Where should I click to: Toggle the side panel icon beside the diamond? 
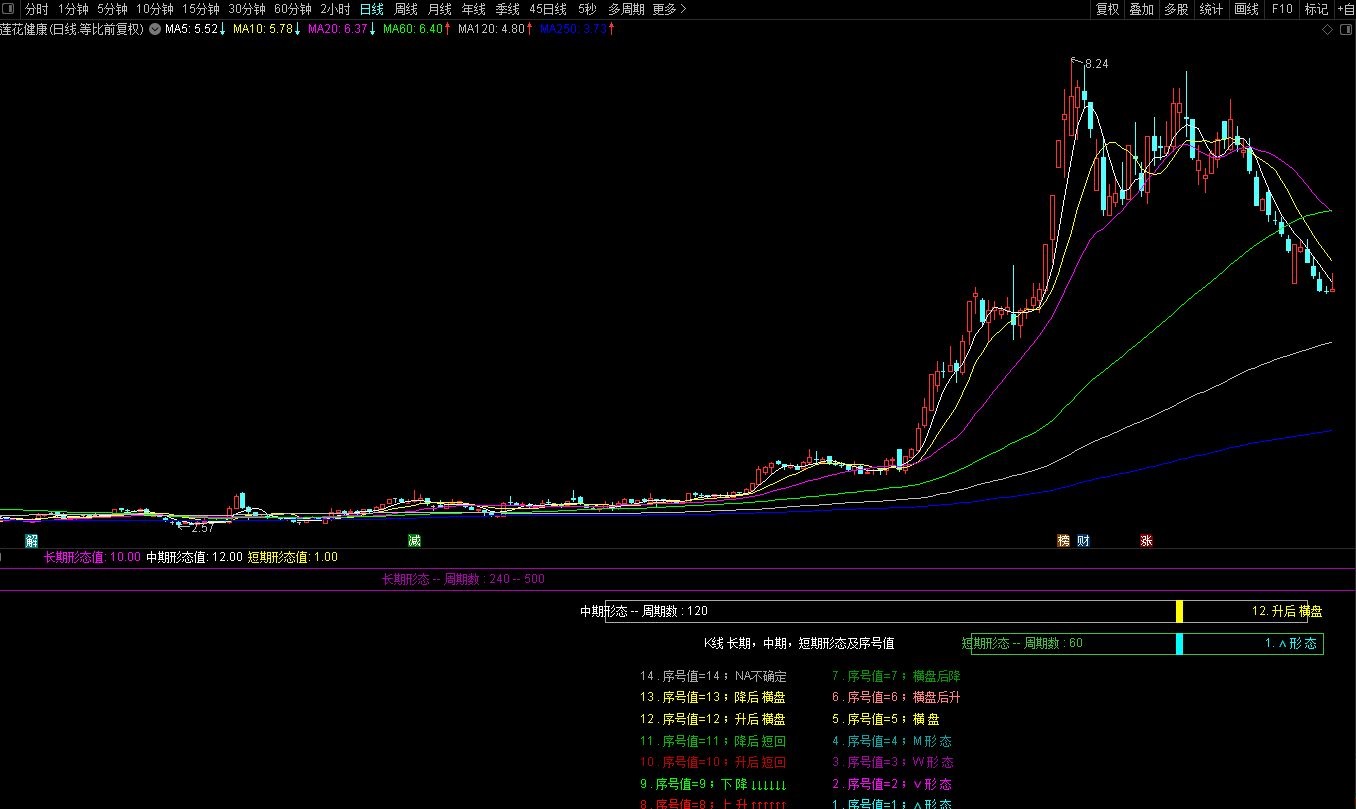pos(1345,29)
